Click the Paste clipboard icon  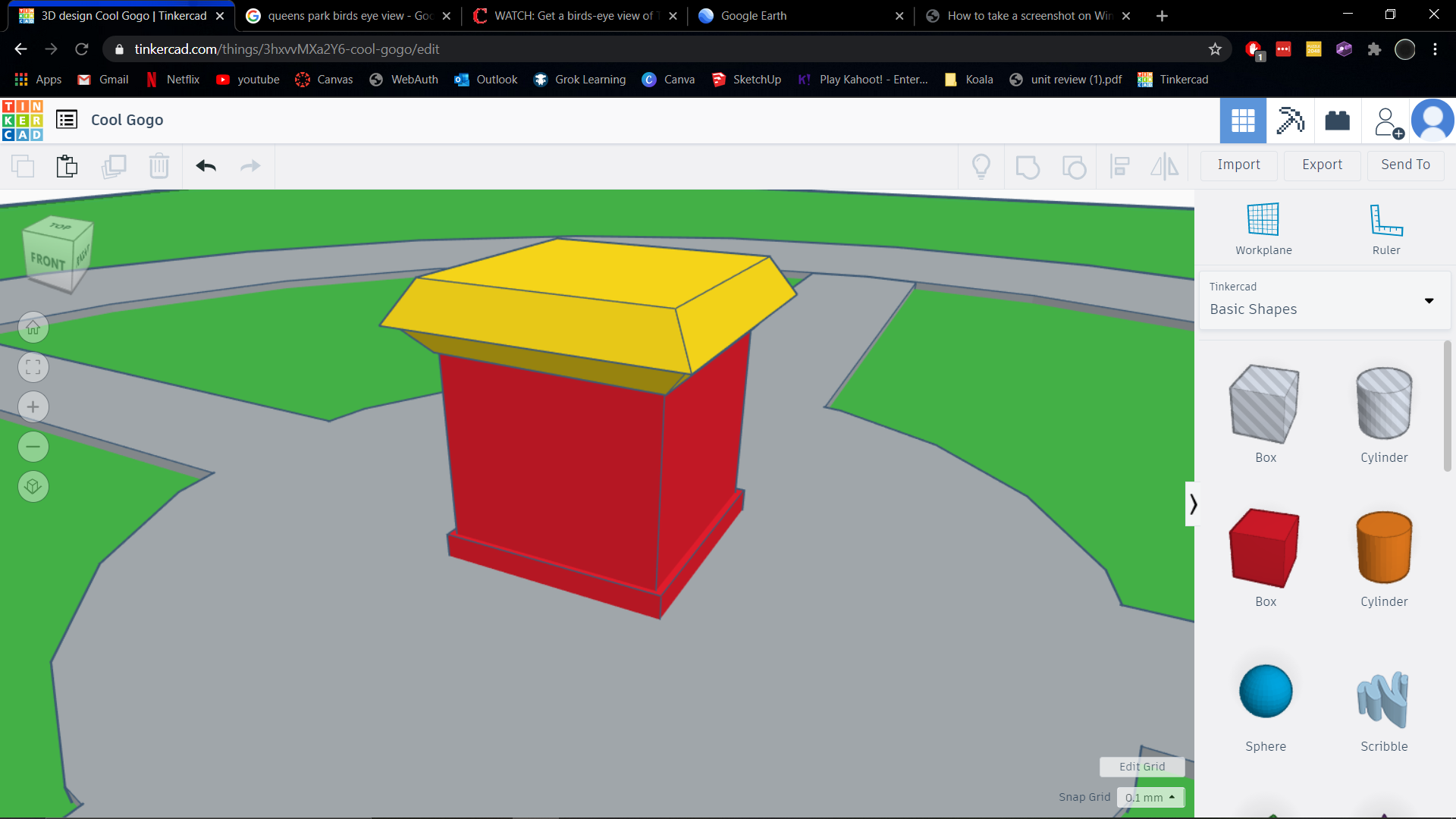point(67,165)
